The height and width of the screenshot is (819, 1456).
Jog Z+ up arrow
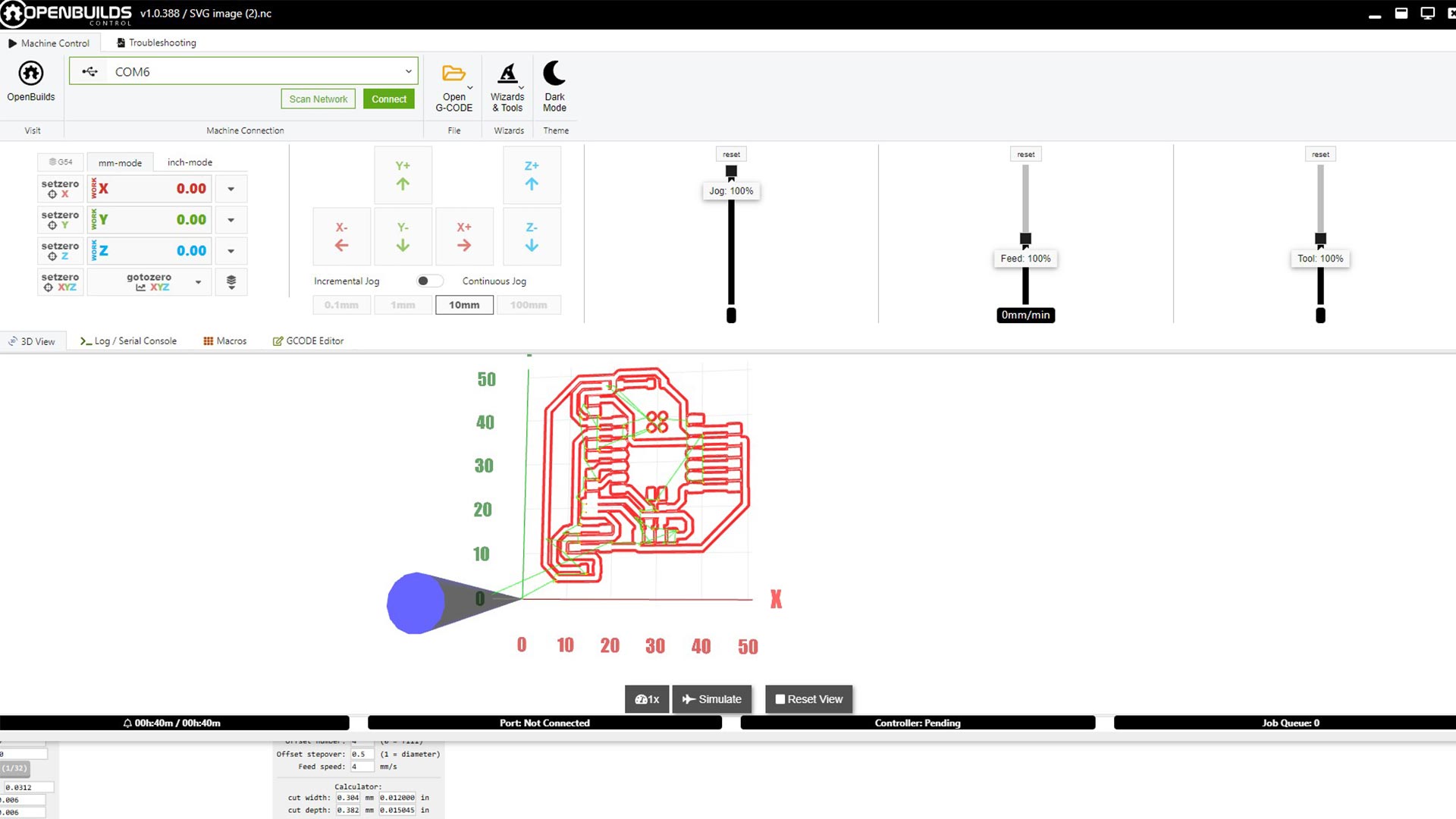[532, 175]
